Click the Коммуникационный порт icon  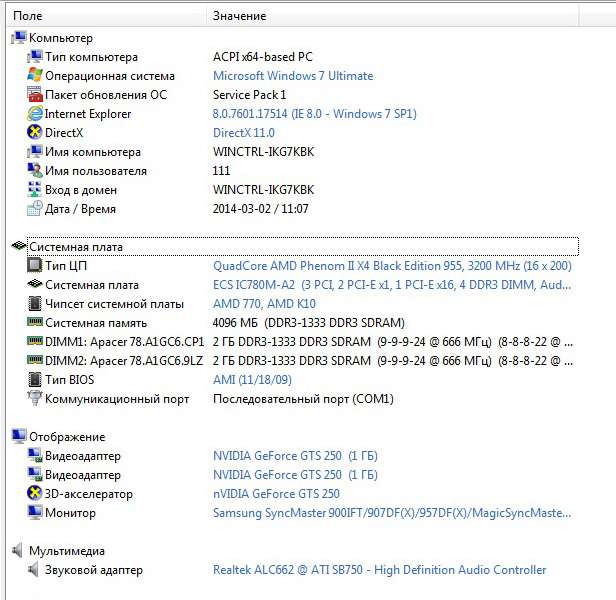click(x=35, y=398)
